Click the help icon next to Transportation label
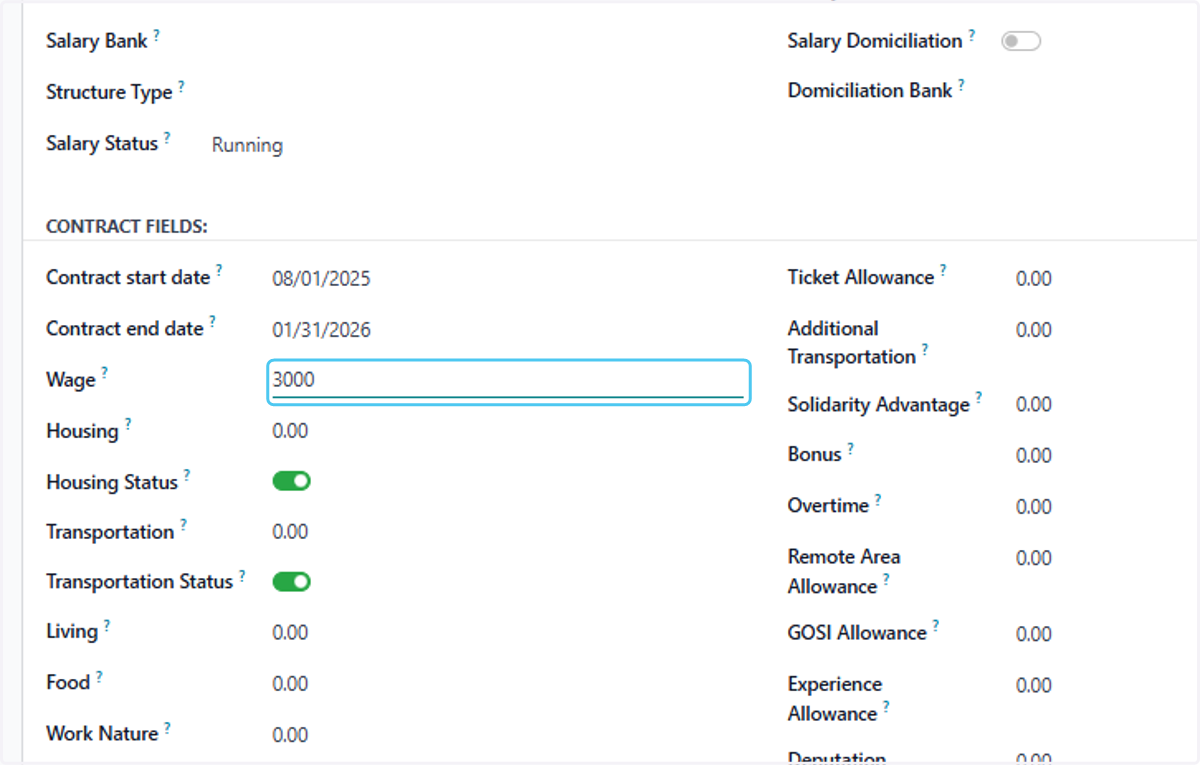1200x765 pixels. pos(184,526)
